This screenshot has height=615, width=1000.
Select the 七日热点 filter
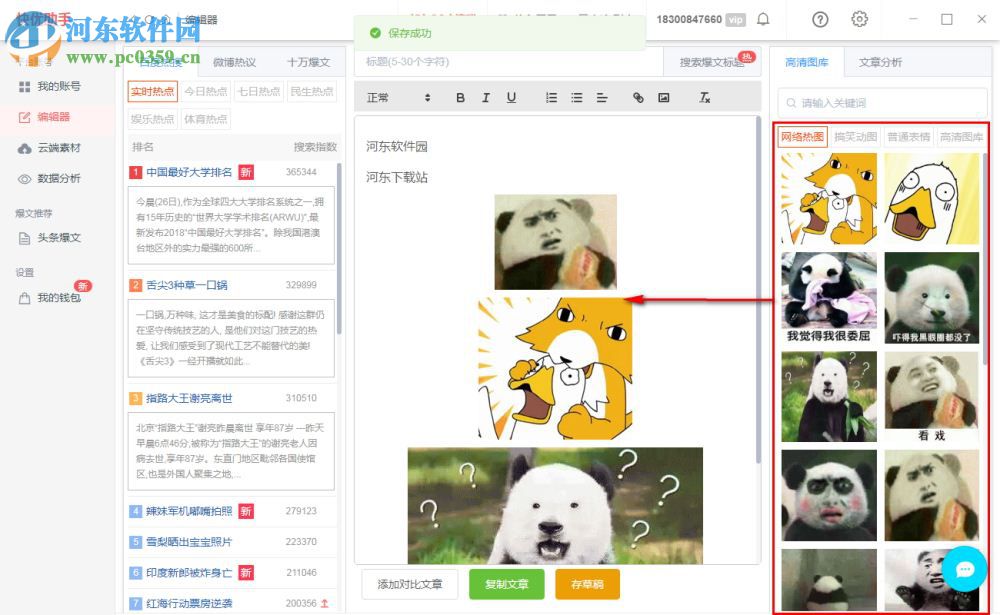pos(258,91)
